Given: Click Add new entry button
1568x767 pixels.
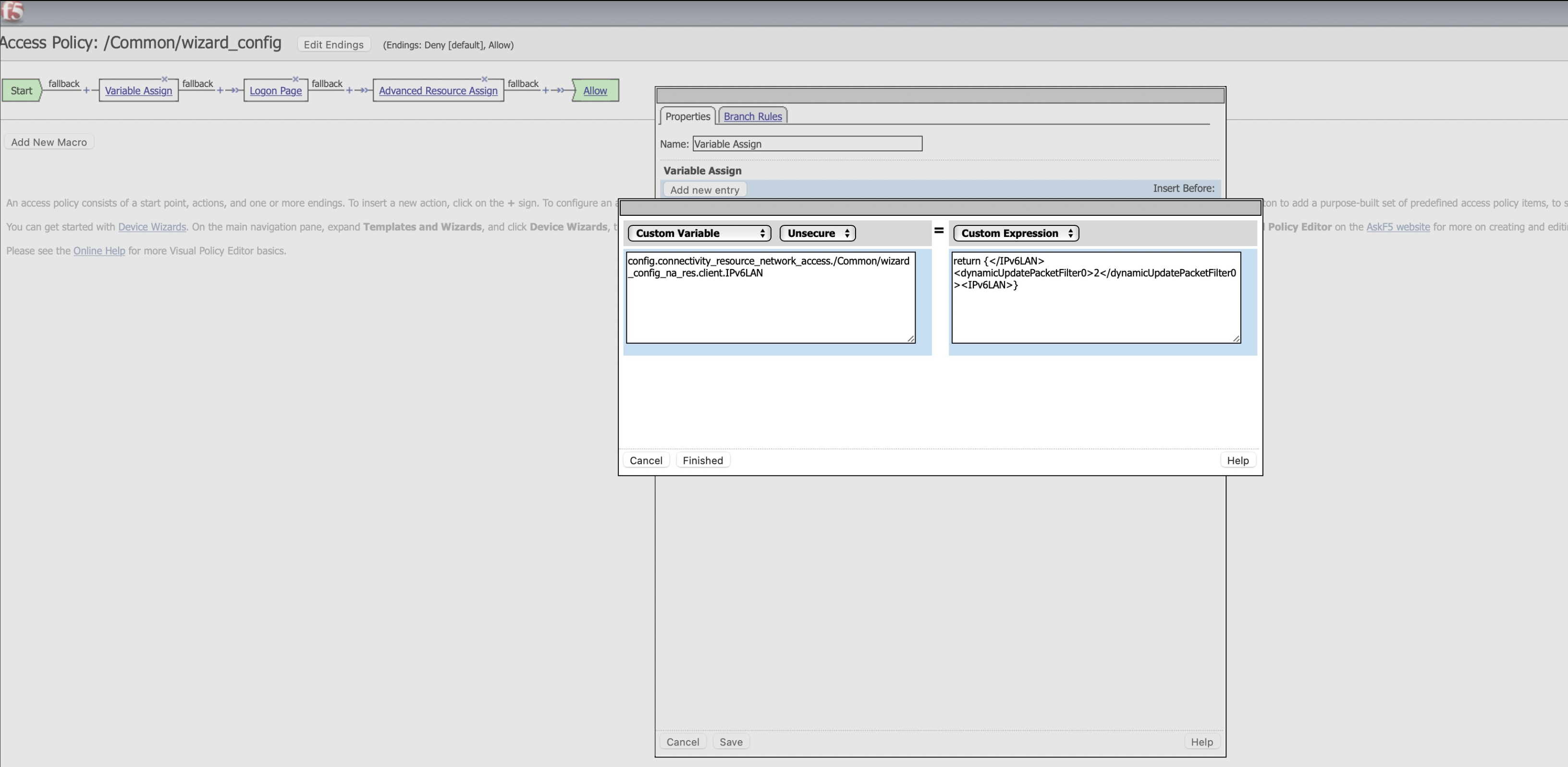Looking at the screenshot, I should tap(704, 190).
